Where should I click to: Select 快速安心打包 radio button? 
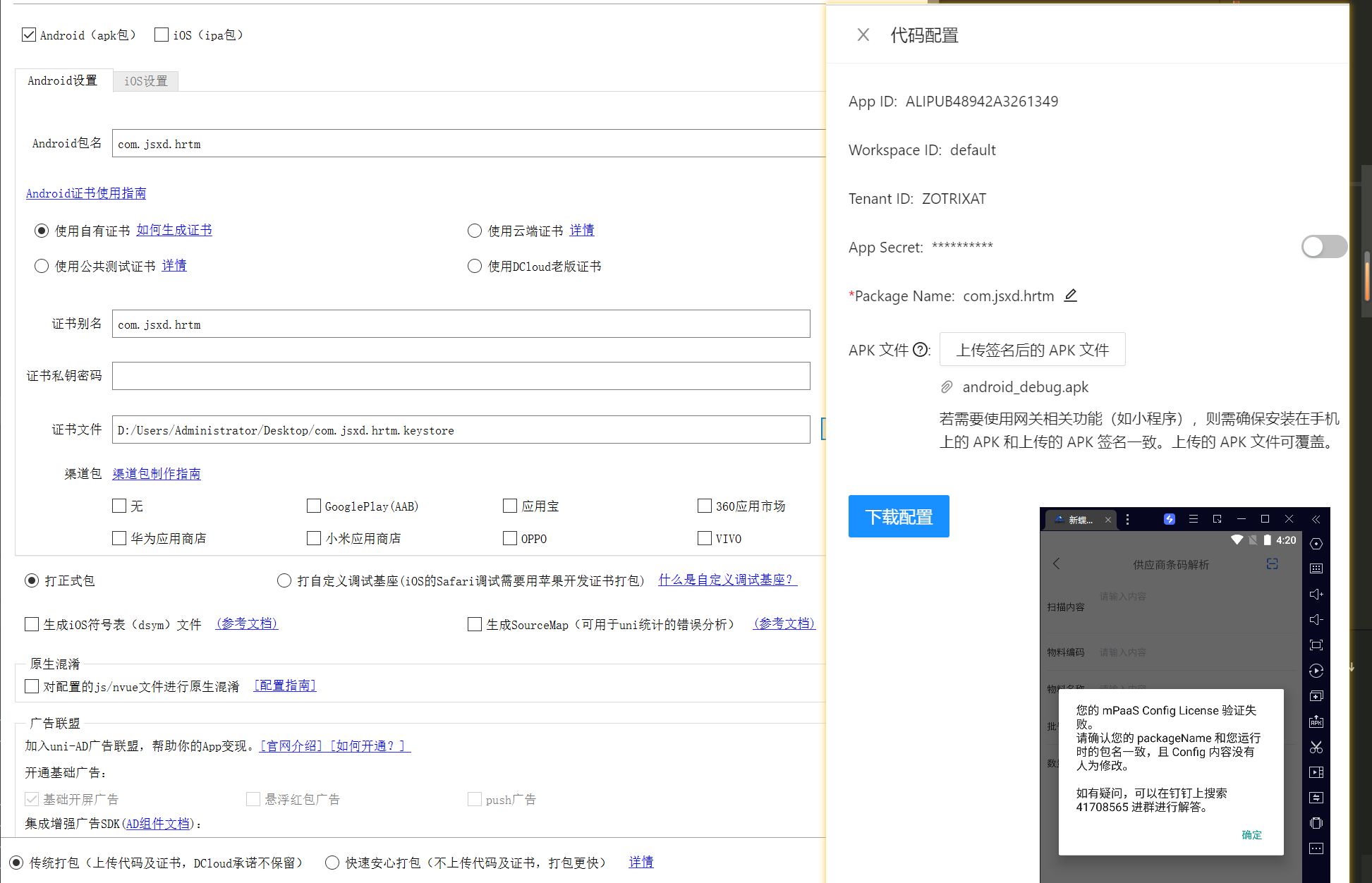click(332, 863)
